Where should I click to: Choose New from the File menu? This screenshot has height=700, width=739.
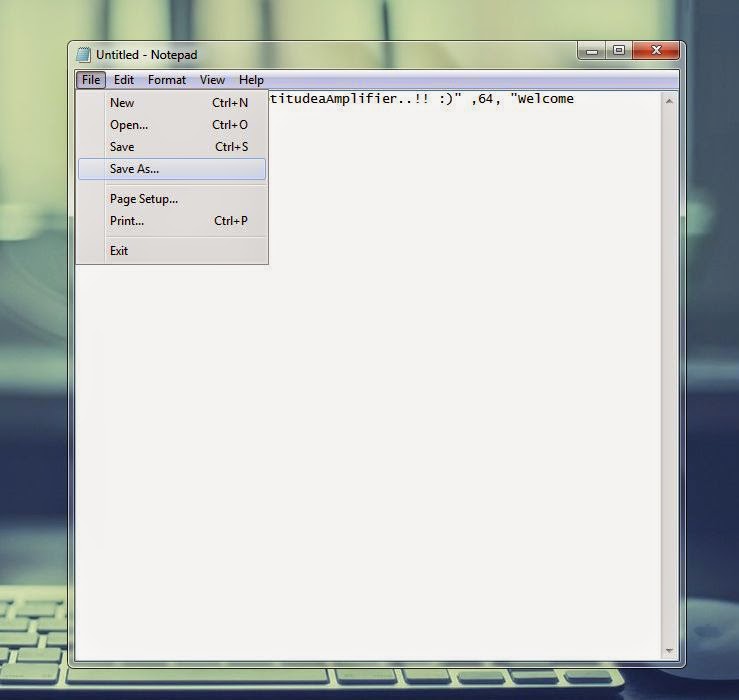172,103
